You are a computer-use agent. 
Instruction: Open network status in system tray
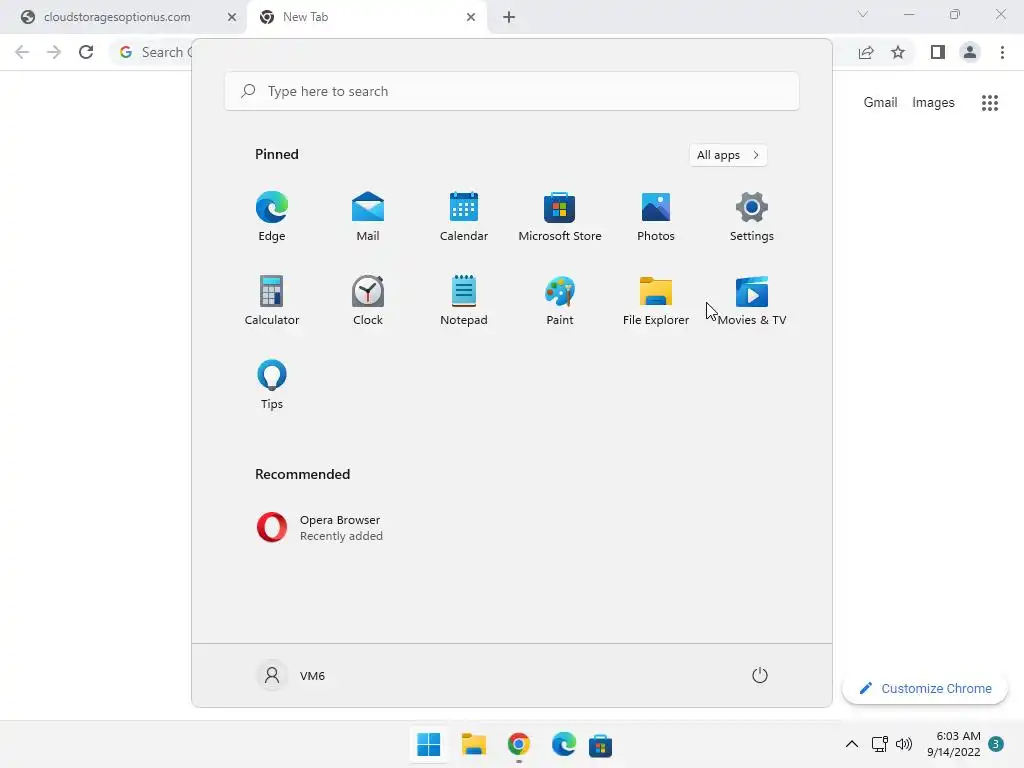880,744
